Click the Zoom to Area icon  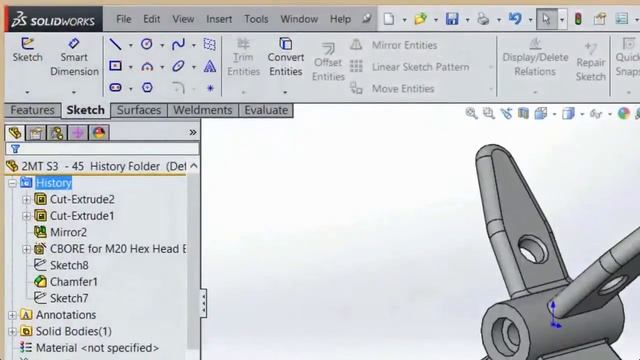click(x=489, y=113)
